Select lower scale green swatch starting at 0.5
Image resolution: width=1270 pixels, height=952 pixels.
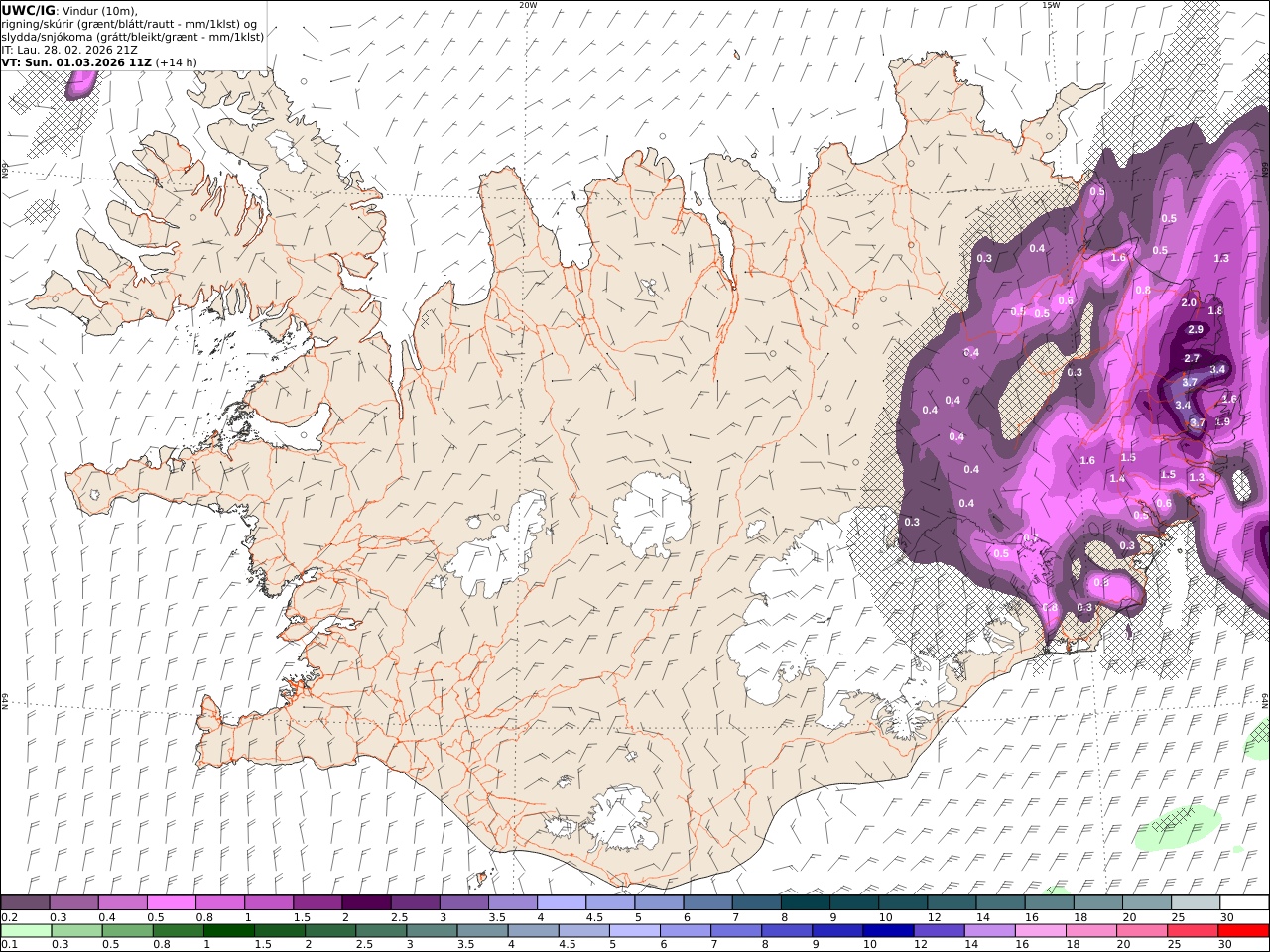pyautogui.click(x=127, y=931)
